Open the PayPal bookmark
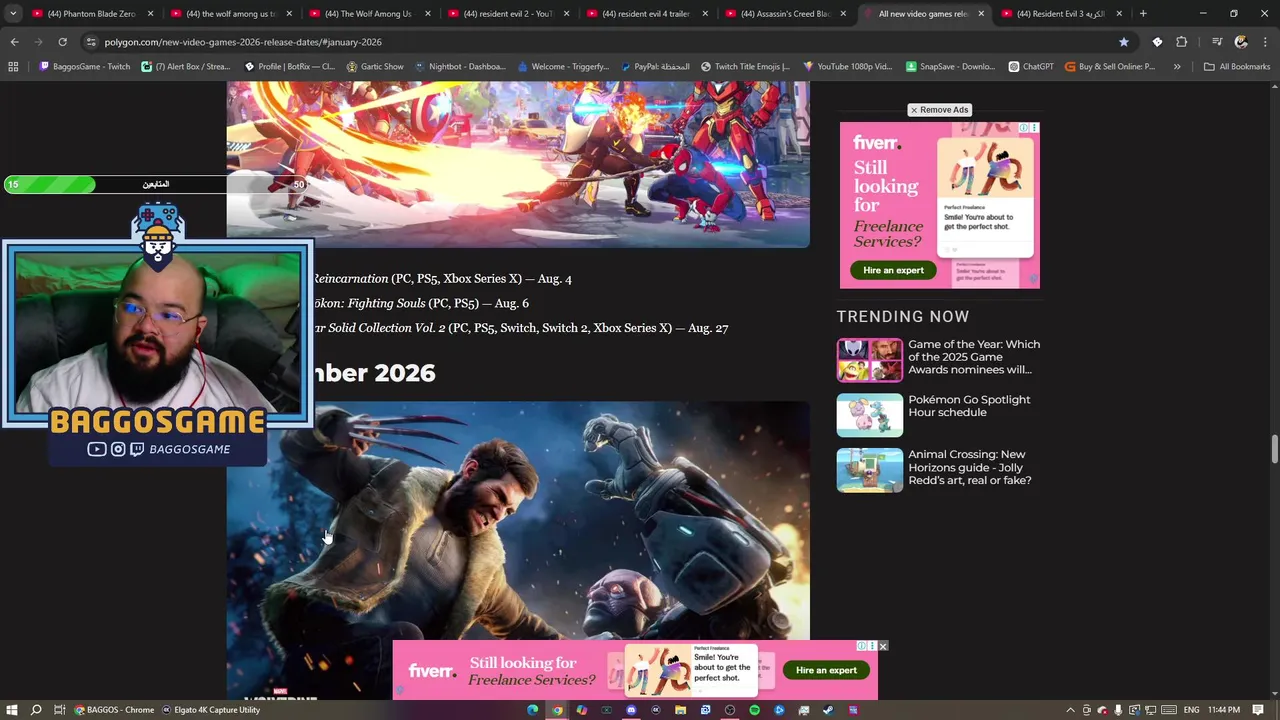This screenshot has height=720, width=1280. pyautogui.click(x=655, y=67)
